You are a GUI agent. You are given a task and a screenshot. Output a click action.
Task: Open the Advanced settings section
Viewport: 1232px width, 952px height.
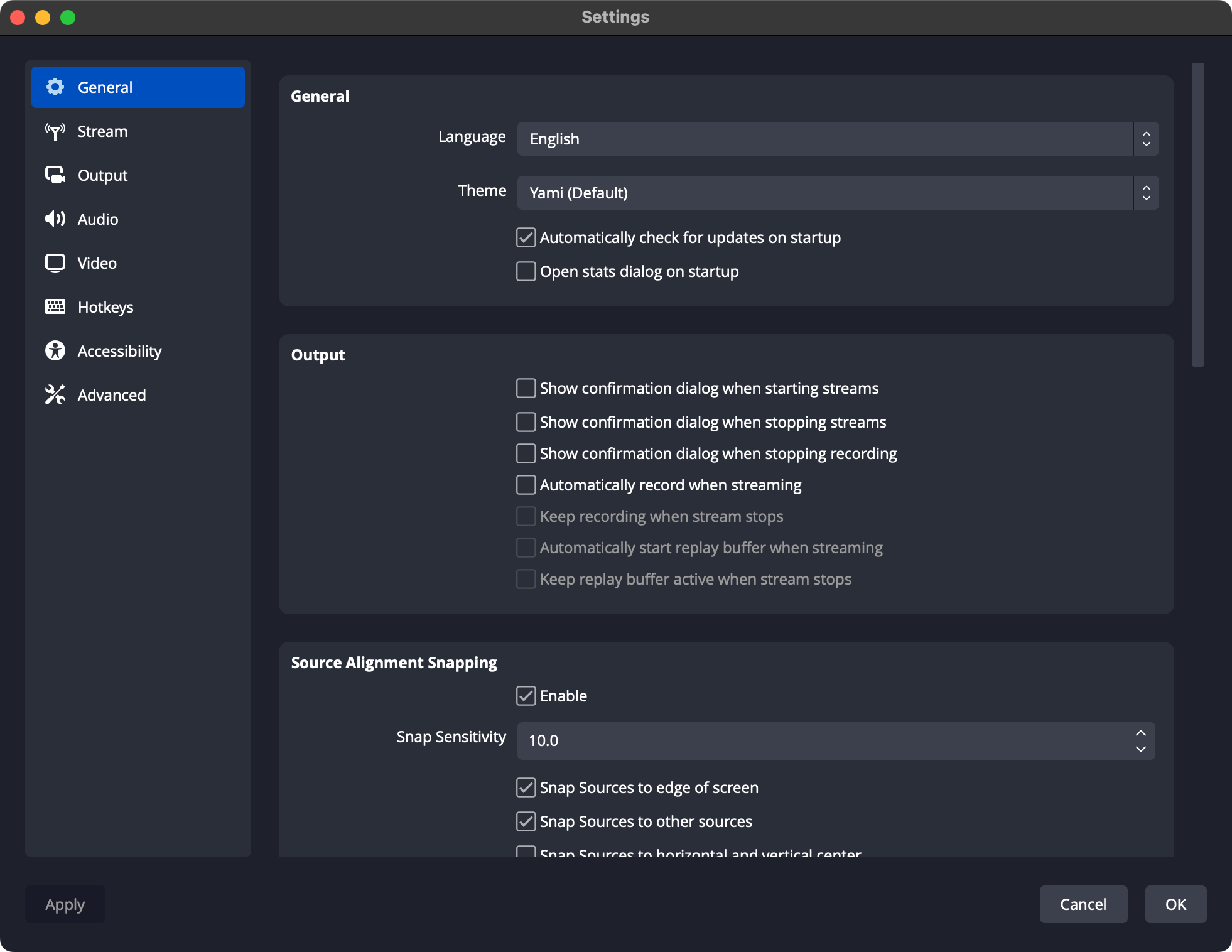tap(112, 394)
